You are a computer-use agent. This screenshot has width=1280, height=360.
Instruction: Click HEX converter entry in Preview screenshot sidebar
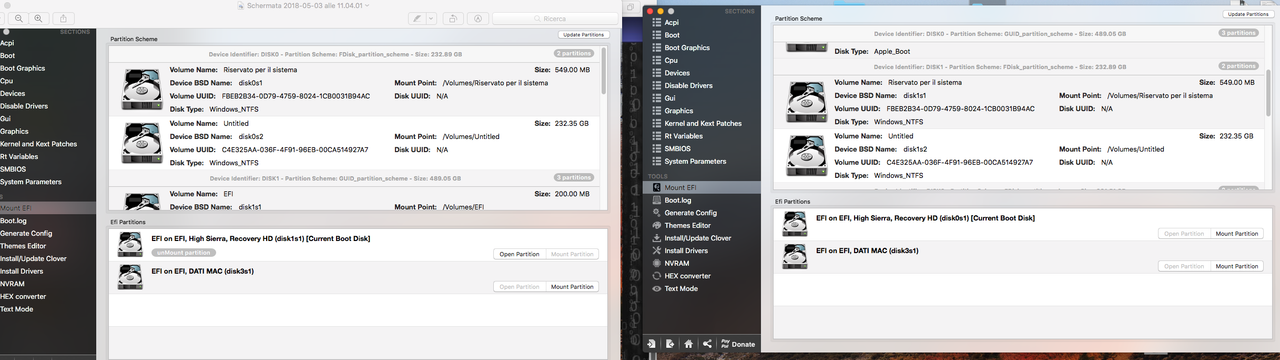point(23,296)
